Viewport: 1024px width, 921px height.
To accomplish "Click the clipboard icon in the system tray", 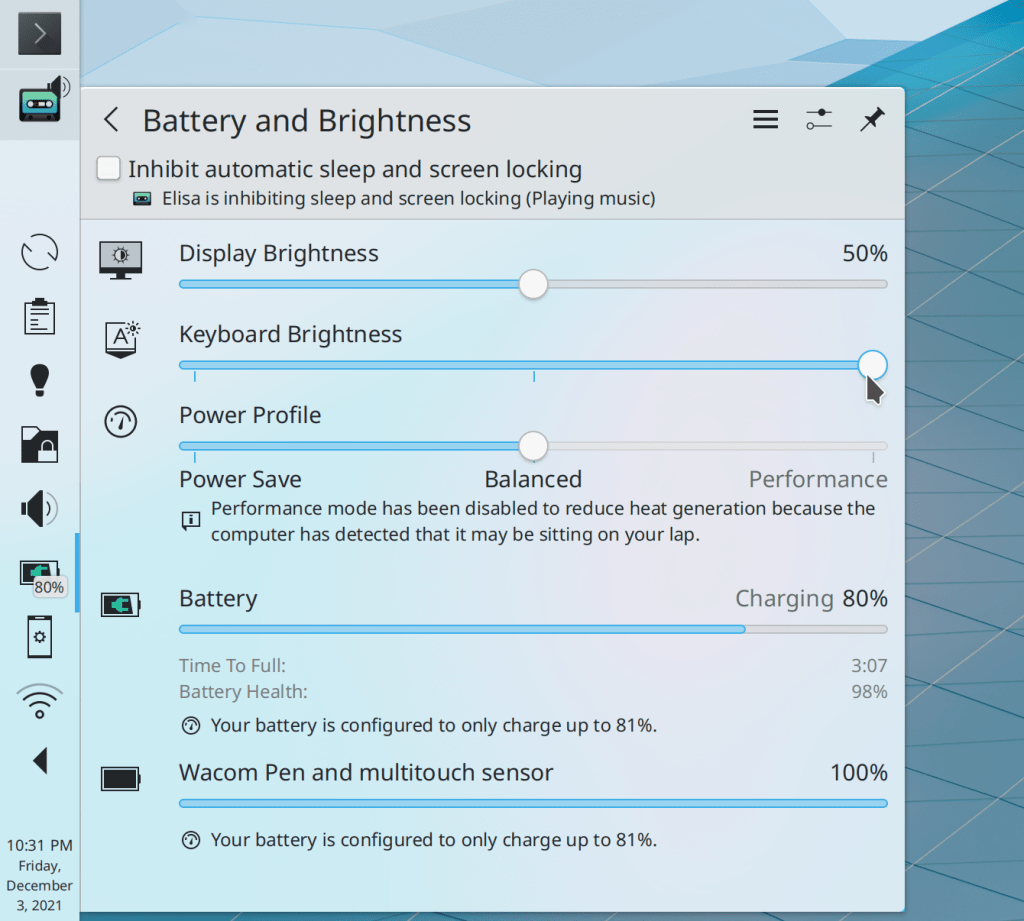I will (x=39, y=316).
